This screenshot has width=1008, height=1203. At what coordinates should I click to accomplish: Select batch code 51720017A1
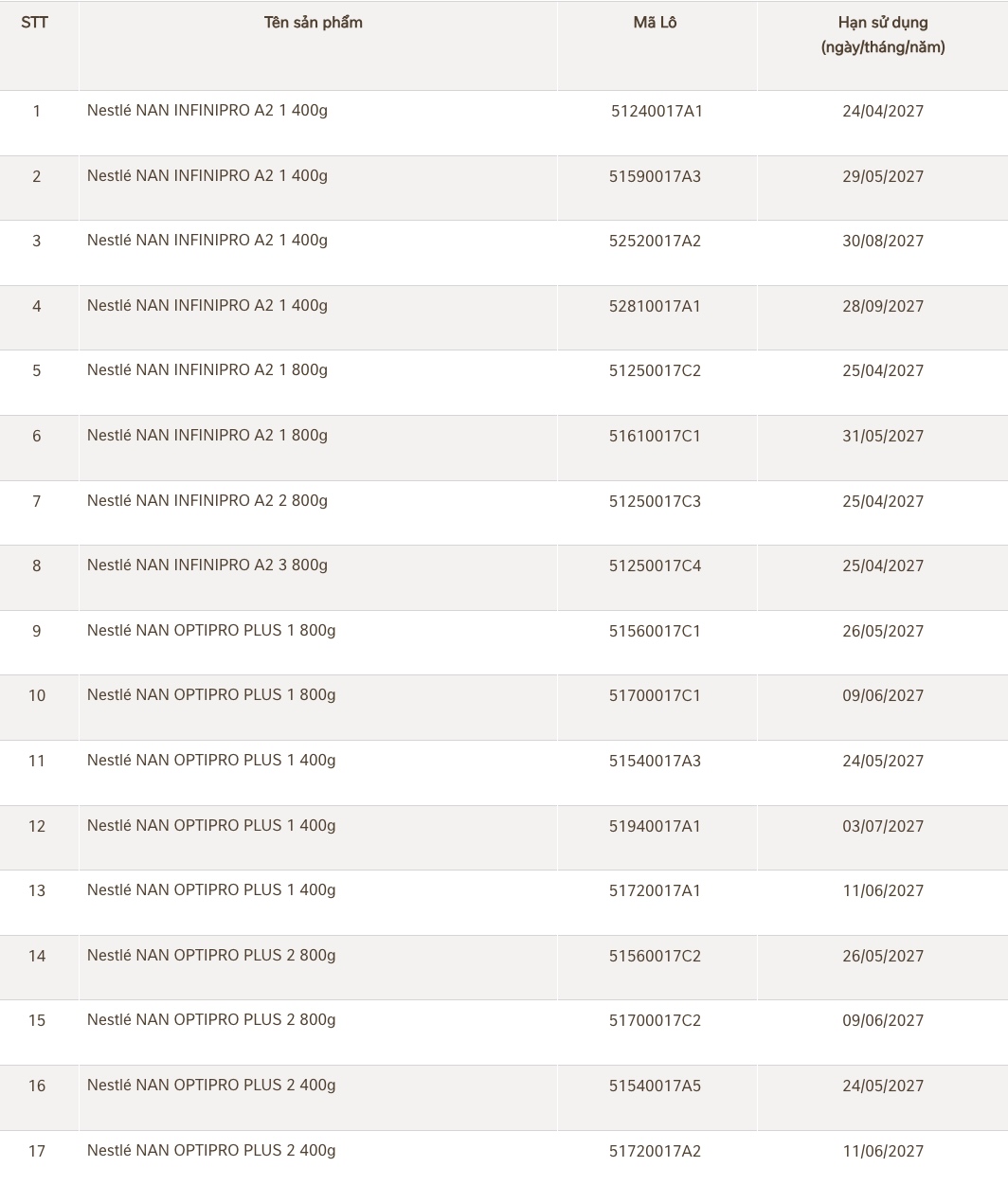coord(655,891)
